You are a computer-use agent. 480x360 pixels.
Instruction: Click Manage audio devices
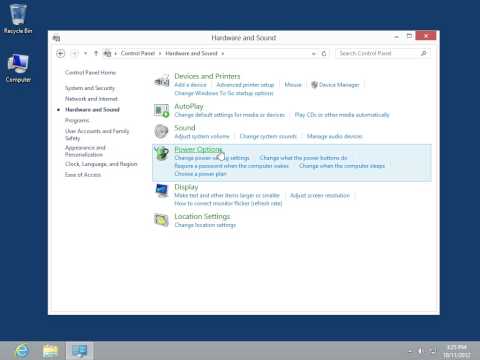pos(334,136)
